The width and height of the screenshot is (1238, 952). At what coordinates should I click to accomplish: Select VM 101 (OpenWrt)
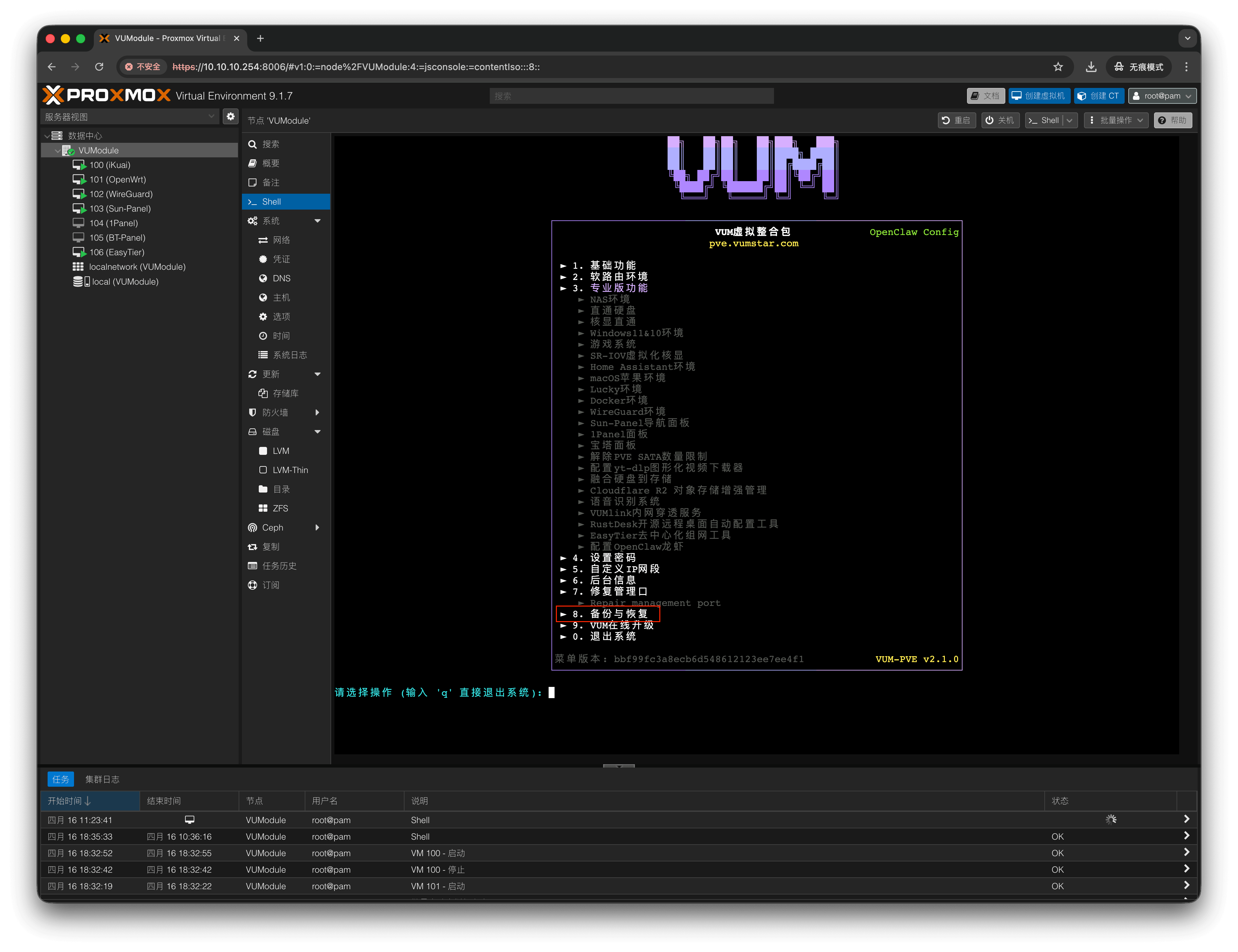(117, 179)
